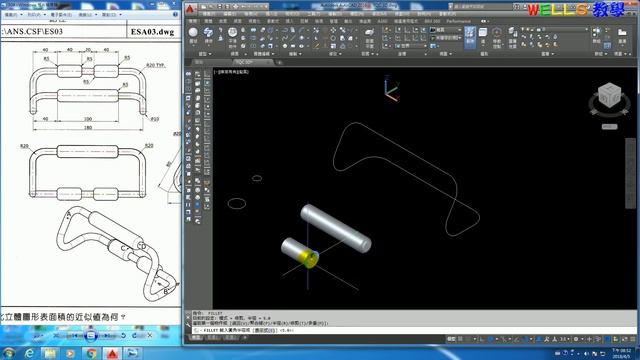
Task: Click rotate counterclockwise in photo viewer
Action: [x=123, y=335]
